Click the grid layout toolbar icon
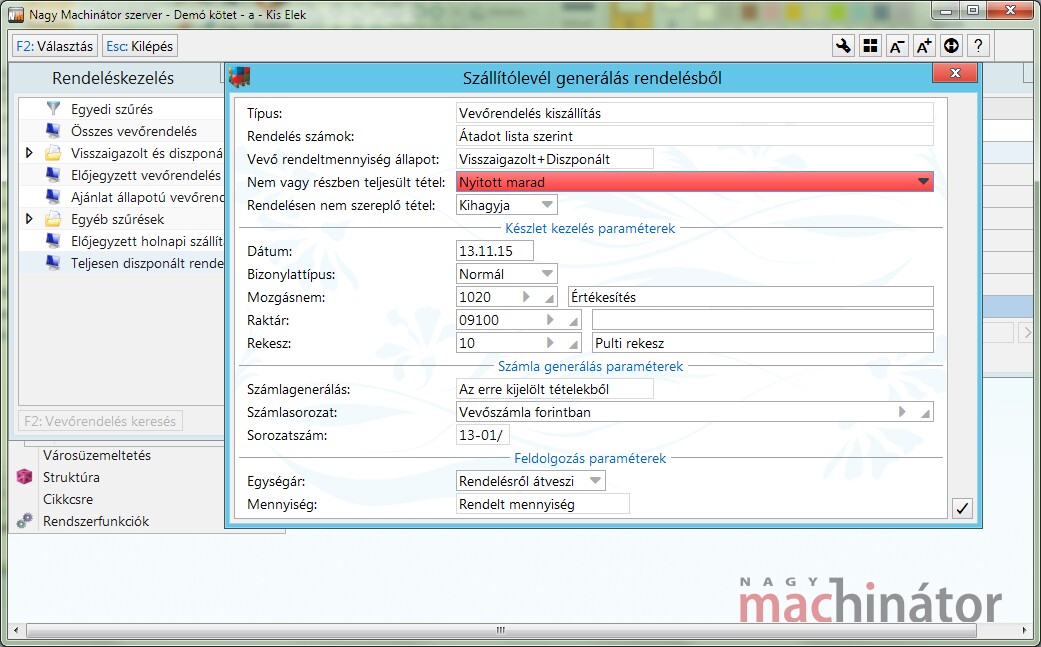The width and height of the screenshot is (1041, 647). pyautogui.click(x=870, y=46)
